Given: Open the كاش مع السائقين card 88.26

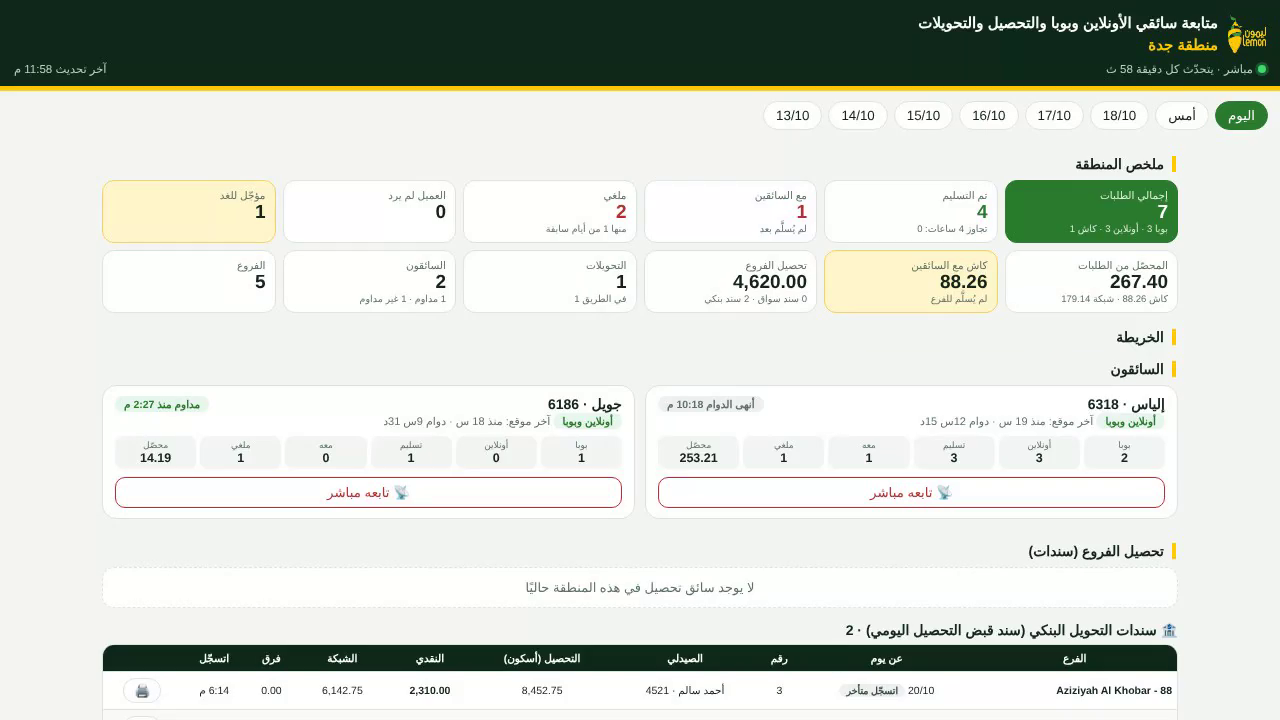Looking at the screenshot, I should (x=911, y=281).
